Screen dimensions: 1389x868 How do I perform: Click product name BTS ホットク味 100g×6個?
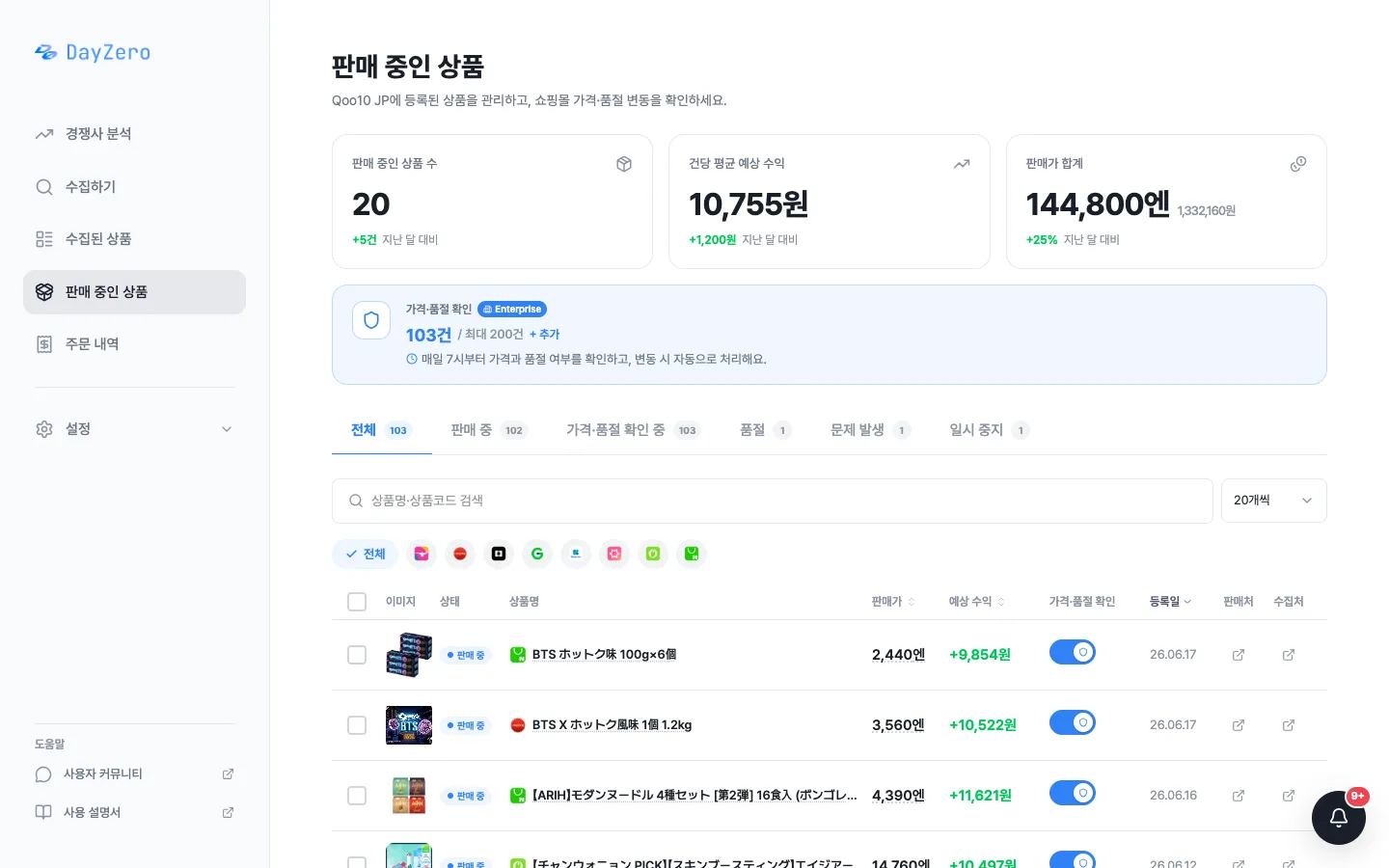click(604, 655)
